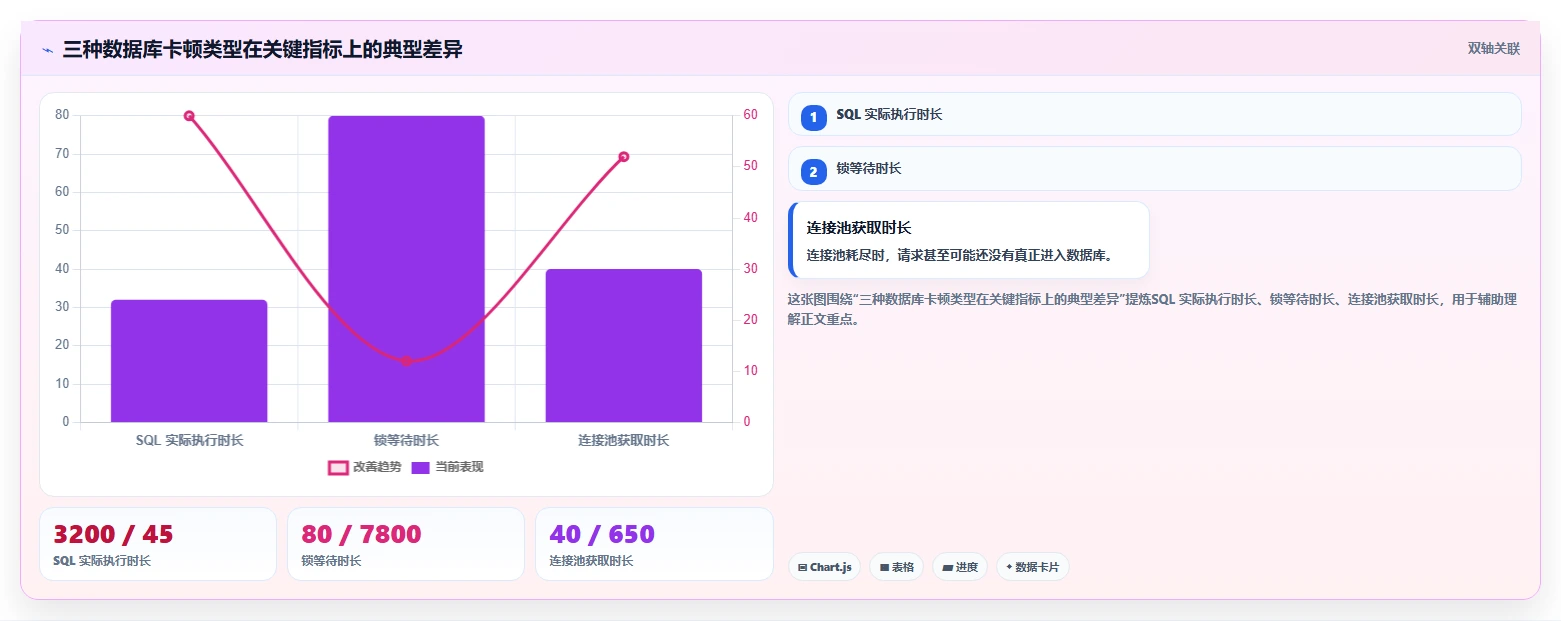Click the 双轴关联 label in header
1561x621 pixels.
tap(1493, 49)
